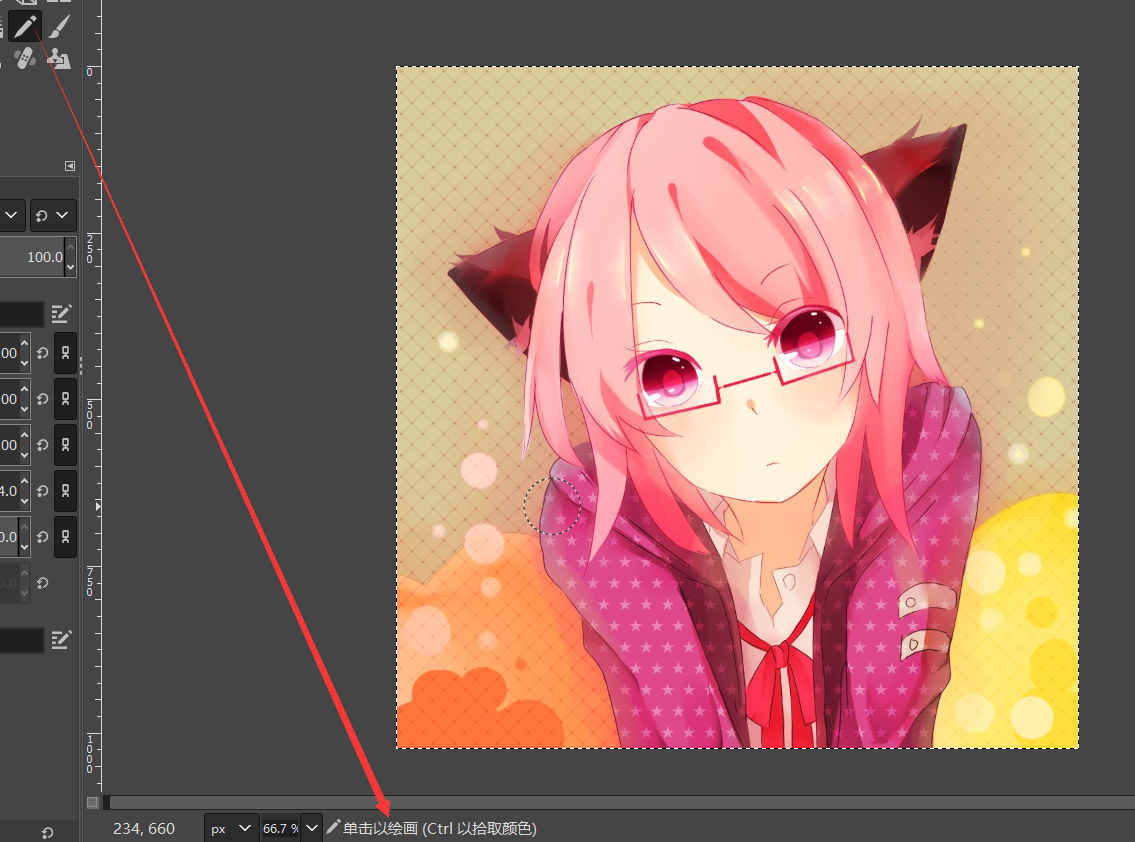Reset the 0.0 slider row to default
The image size is (1135, 842).
[43, 536]
